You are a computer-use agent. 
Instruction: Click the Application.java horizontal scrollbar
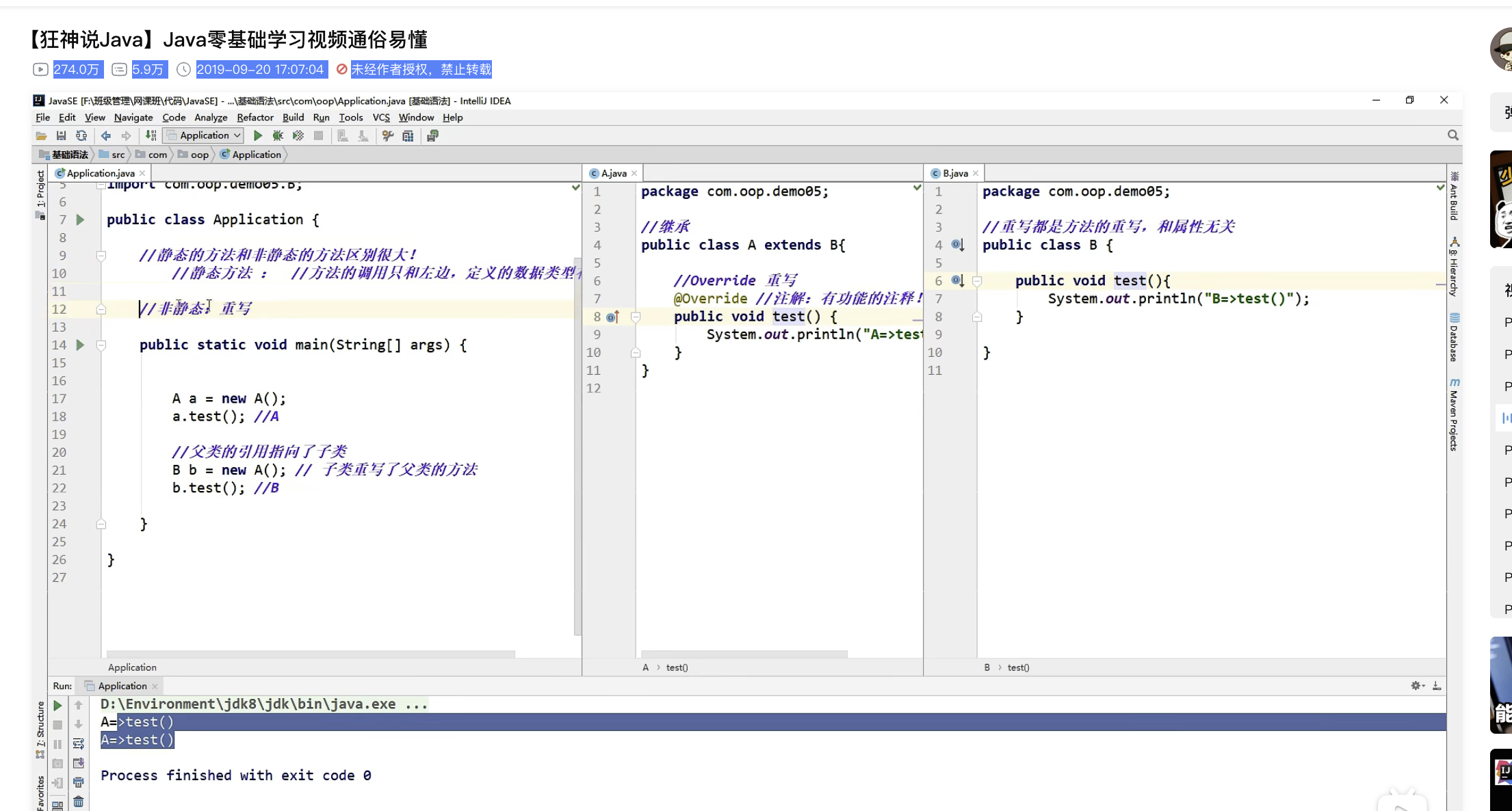tap(311, 654)
